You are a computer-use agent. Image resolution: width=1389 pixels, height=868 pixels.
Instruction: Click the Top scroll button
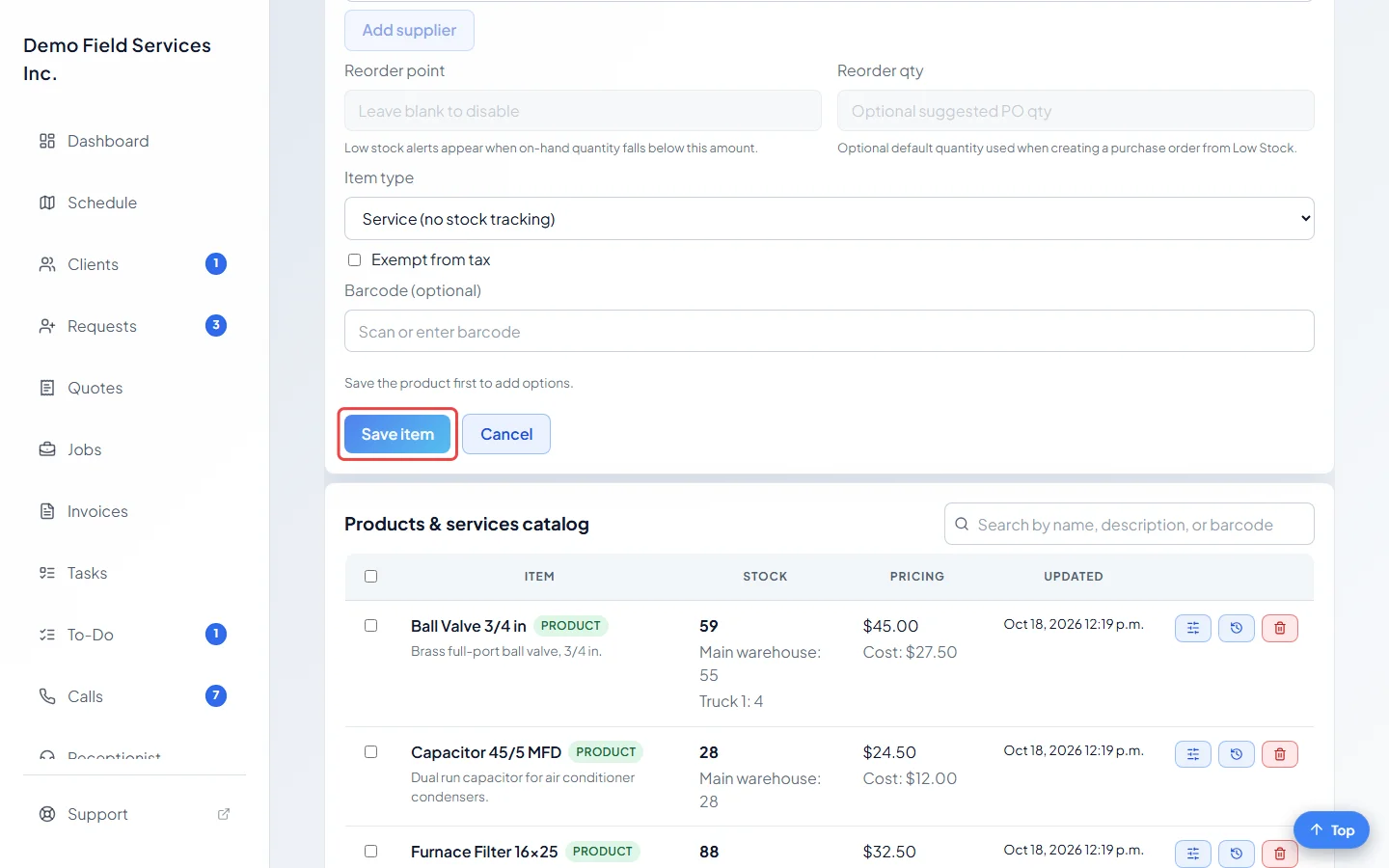1331,830
